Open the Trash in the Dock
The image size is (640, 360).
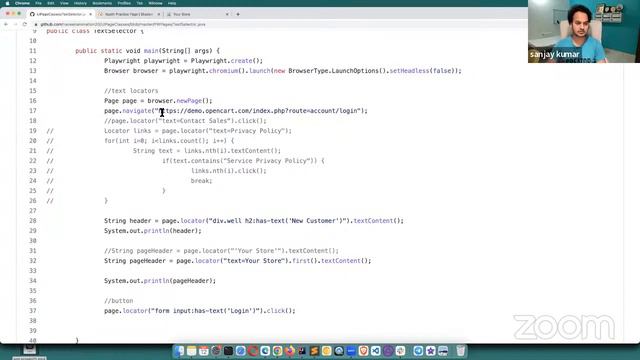pyautogui.click(x=461, y=351)
